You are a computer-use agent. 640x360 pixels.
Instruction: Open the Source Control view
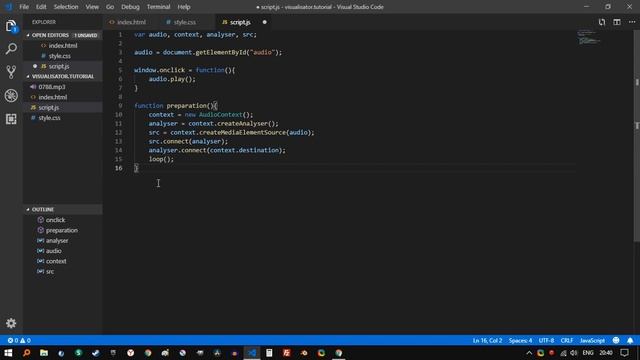point(11,72)
